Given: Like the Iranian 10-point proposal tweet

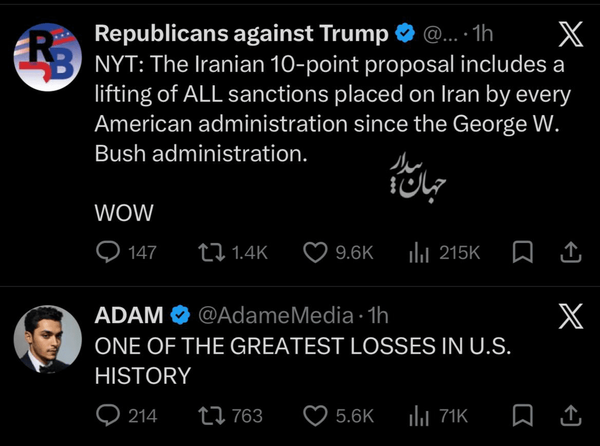Looking at the screenshot, I should [338, 253].
